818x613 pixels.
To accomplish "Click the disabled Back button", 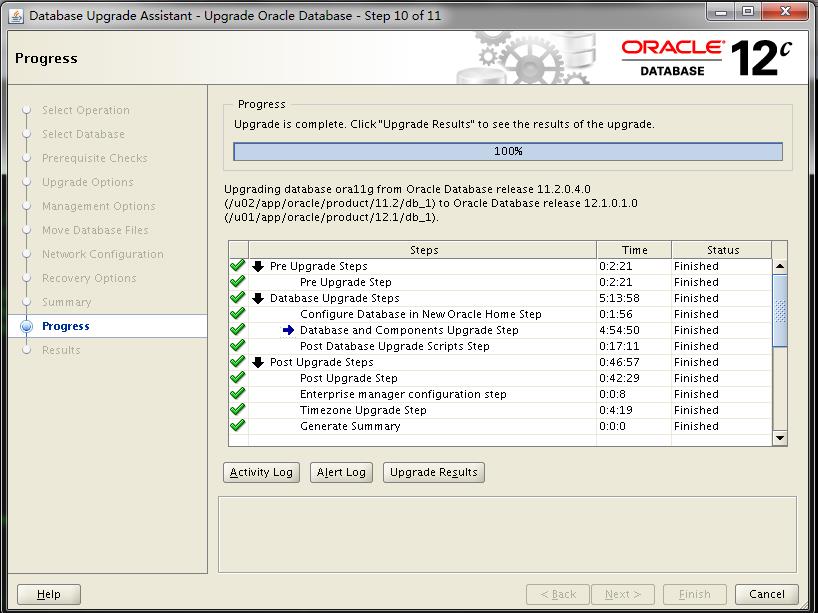I will (x=558, y=594).
